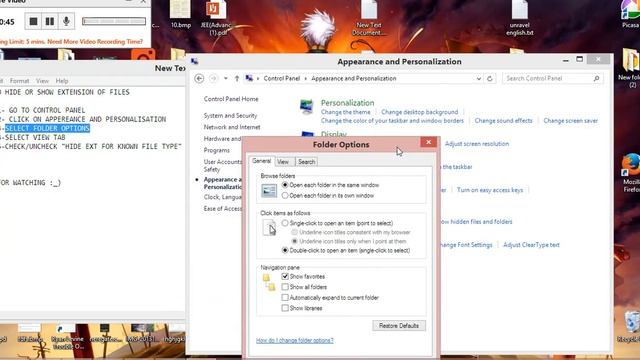
Task: Open 10.bmp desktop file
Action: point(181,14)
